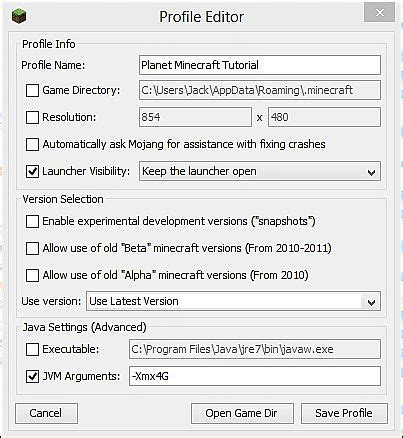Open the Launcher Visibility dropdown
This screenshot has height=438, width=403.
point(260,171)
